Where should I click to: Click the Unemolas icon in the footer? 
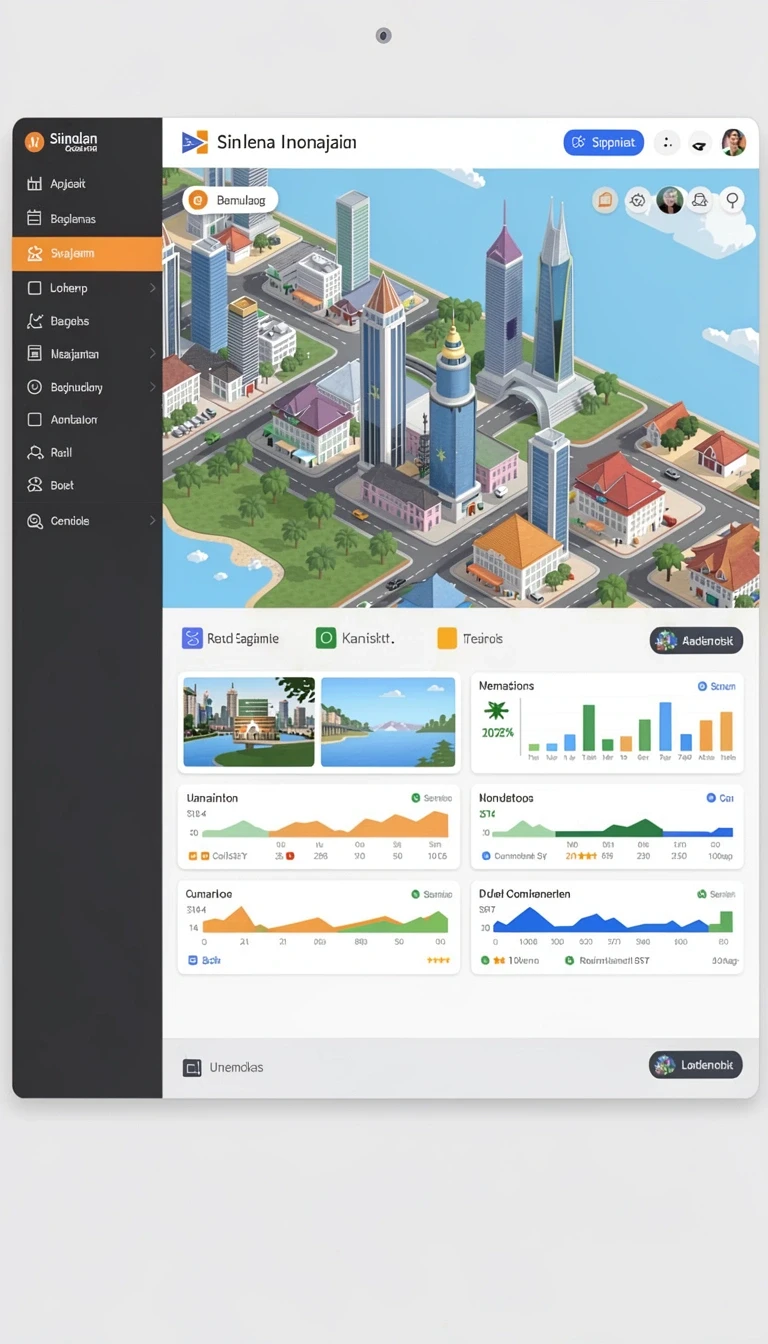click(192, 1068)
